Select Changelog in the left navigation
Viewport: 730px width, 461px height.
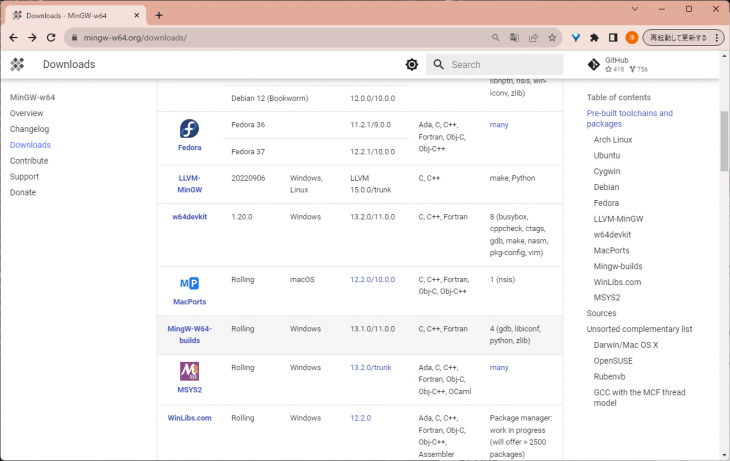29,129
